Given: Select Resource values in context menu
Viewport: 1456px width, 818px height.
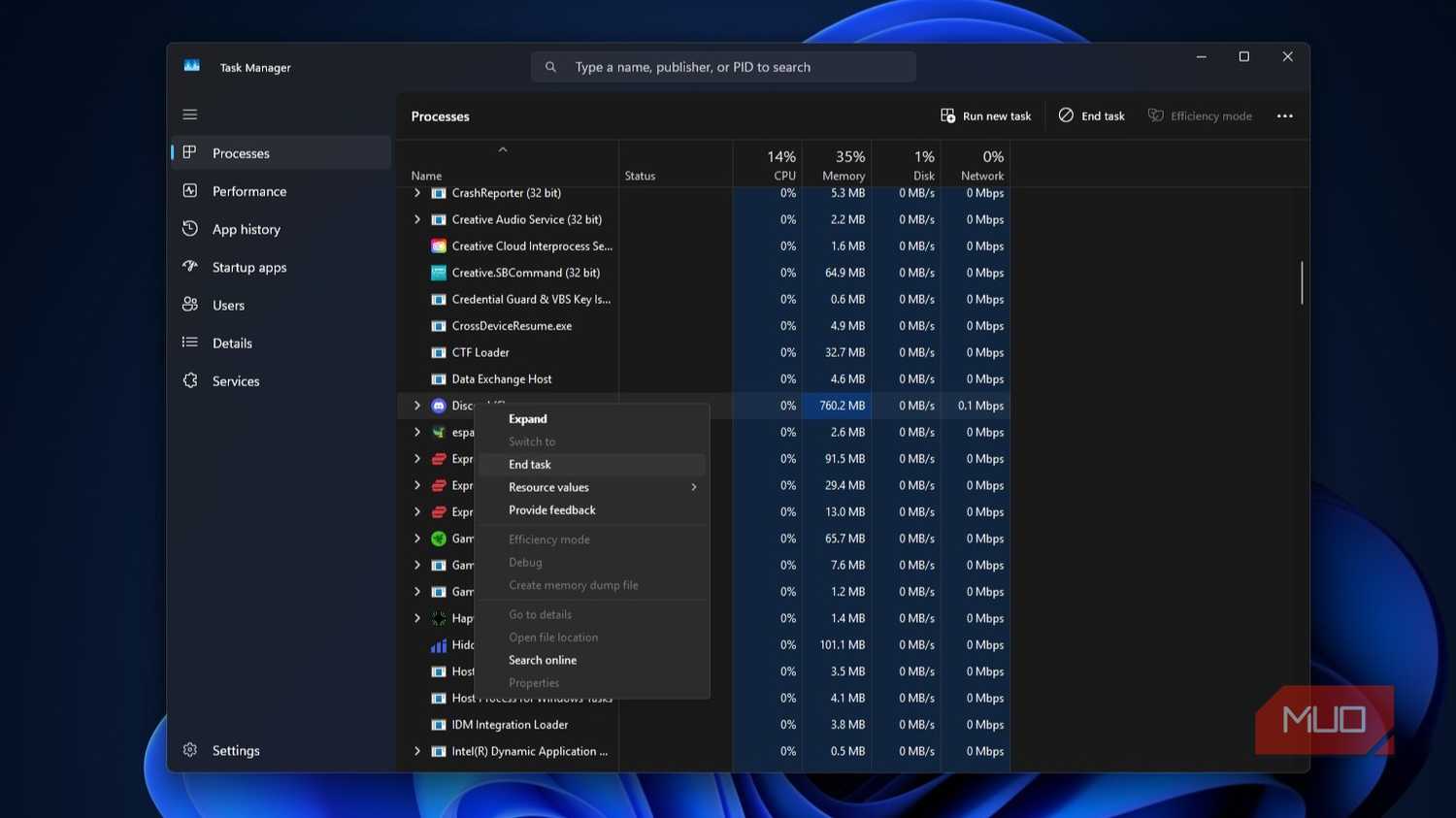Looking at the screenshot, I should (x=592, y=487).
